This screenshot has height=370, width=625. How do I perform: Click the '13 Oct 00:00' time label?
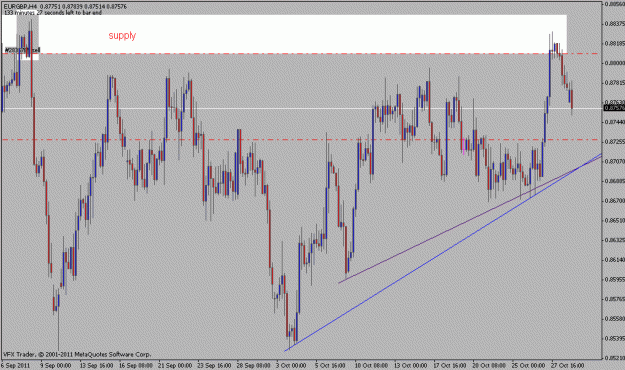coord(411,365)
